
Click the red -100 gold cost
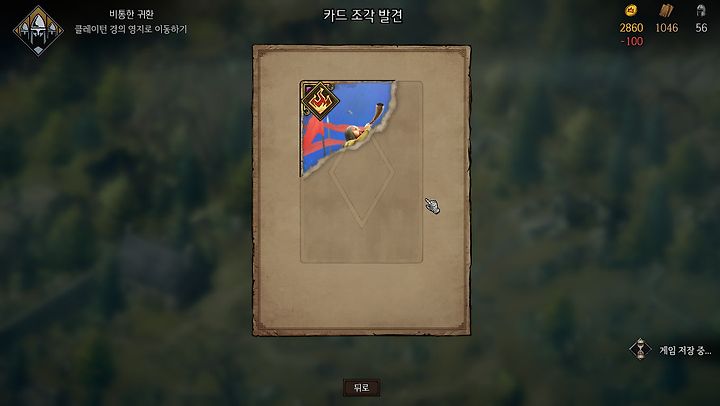pos(632,41)
